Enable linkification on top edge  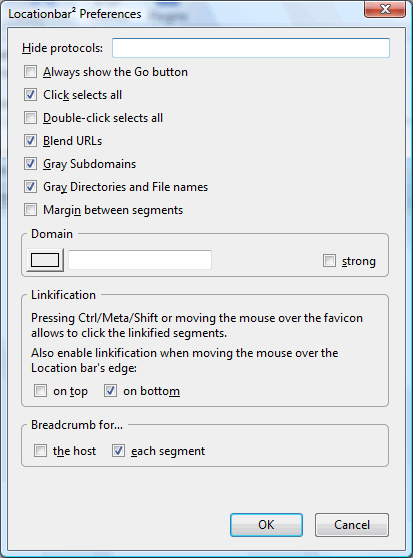point(40,391)
